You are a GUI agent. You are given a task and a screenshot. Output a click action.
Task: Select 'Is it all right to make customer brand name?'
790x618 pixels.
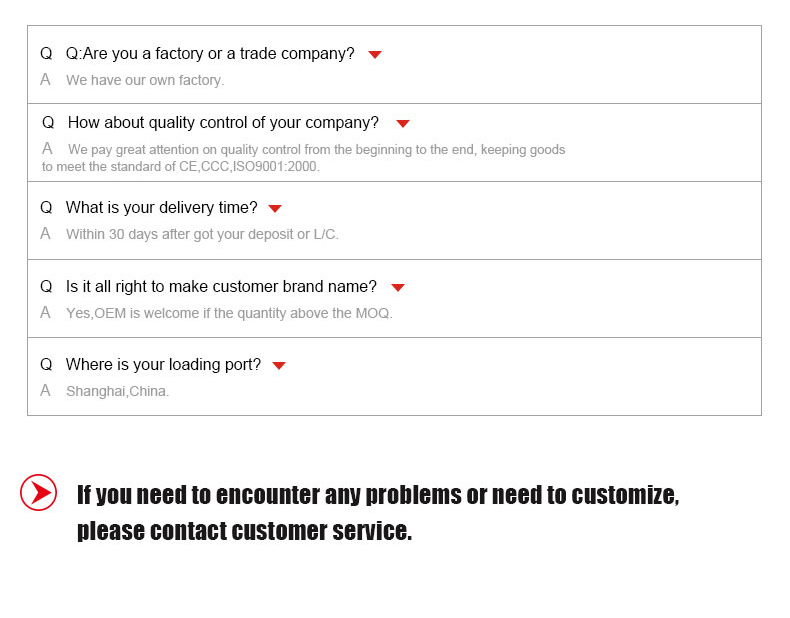coord(221,287)
